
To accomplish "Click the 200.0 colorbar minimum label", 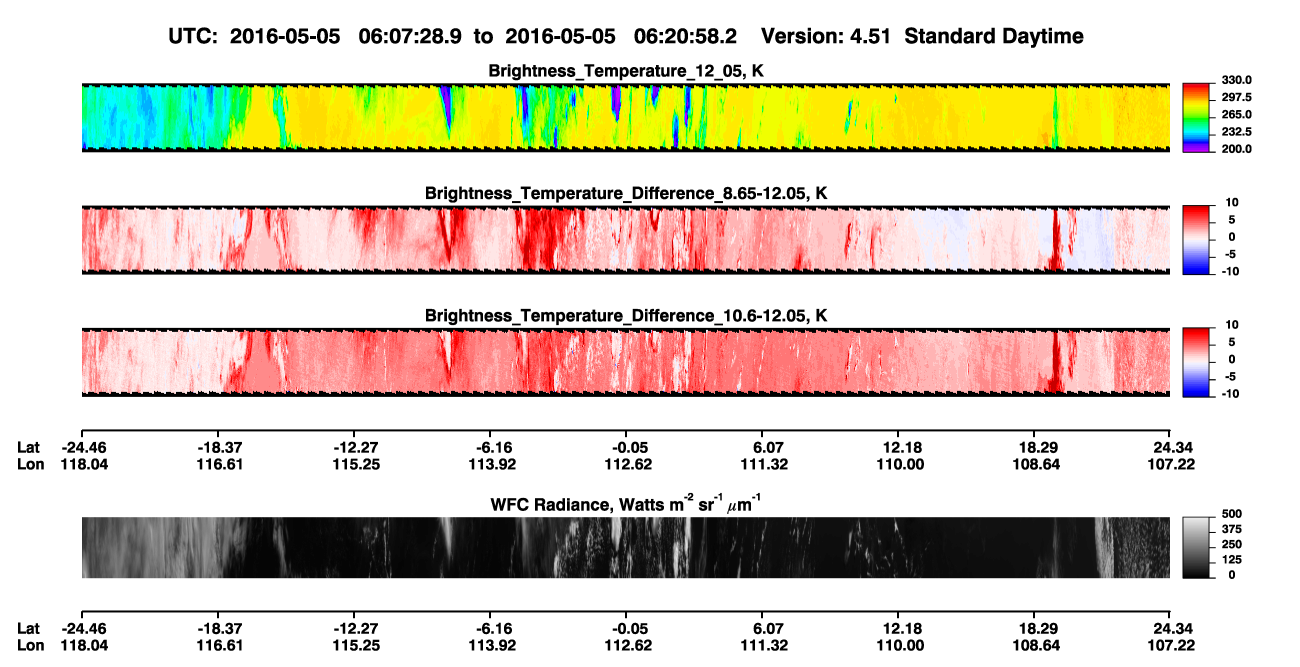I will (1238, 148).
